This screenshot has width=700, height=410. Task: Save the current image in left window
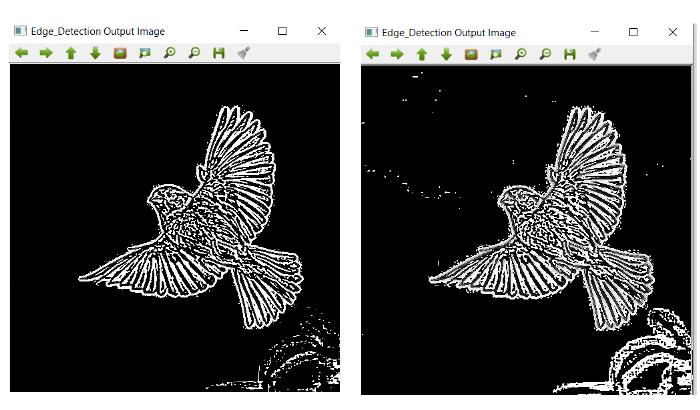[x=219, y=53]
